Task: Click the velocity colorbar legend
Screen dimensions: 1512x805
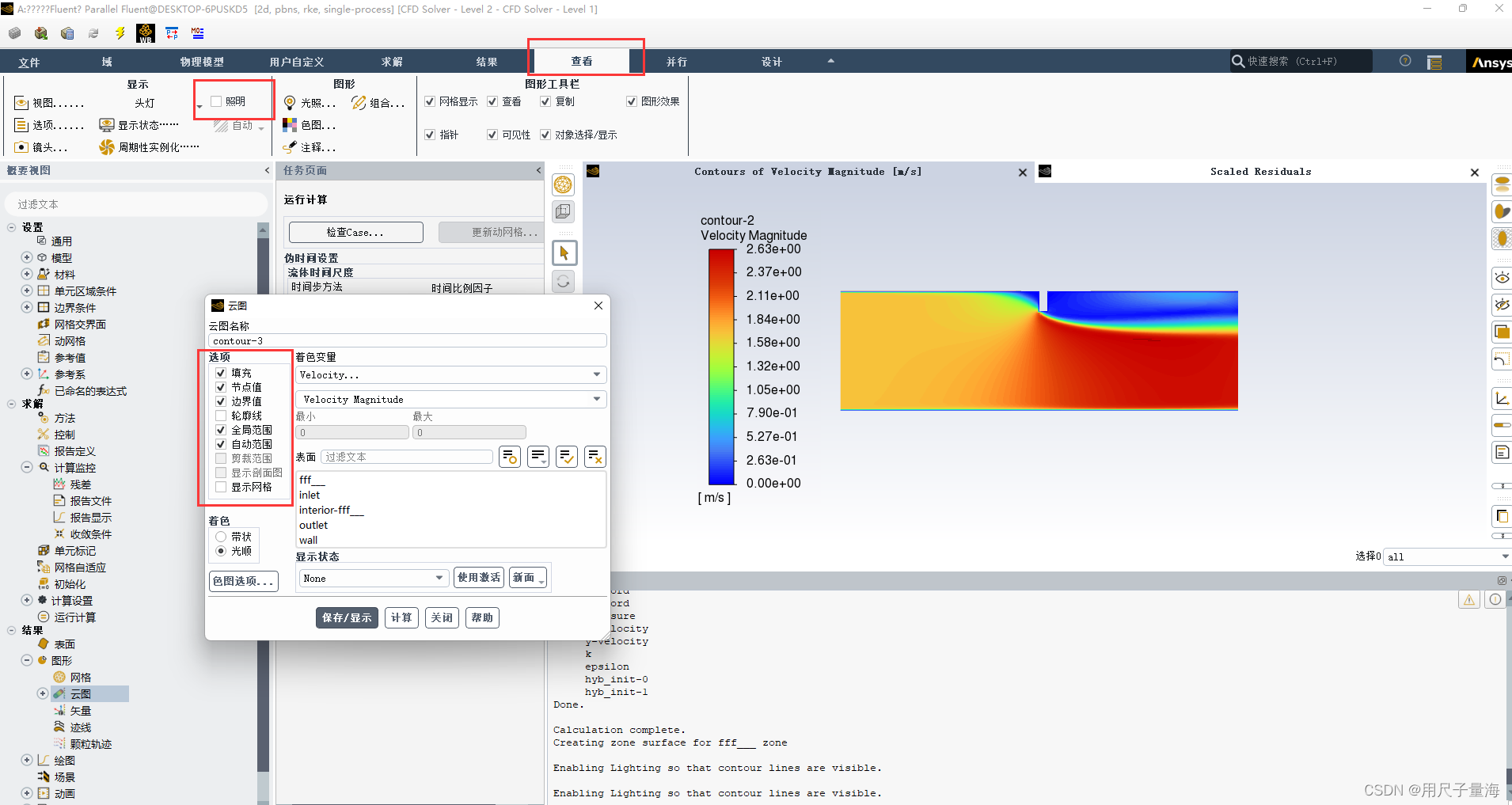Action: point(721,366)
